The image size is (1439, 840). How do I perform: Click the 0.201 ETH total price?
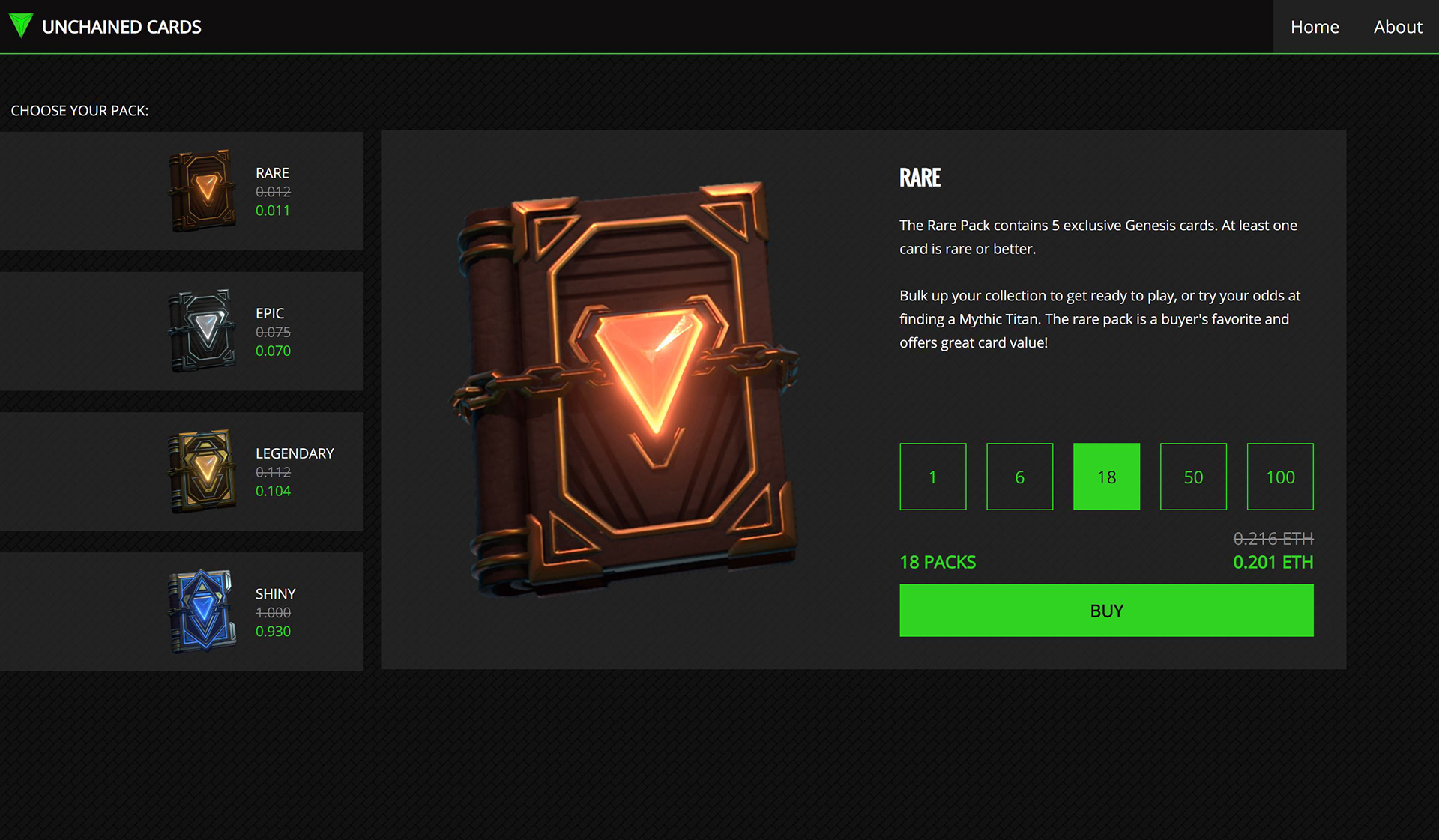[x=1273, y=562]
